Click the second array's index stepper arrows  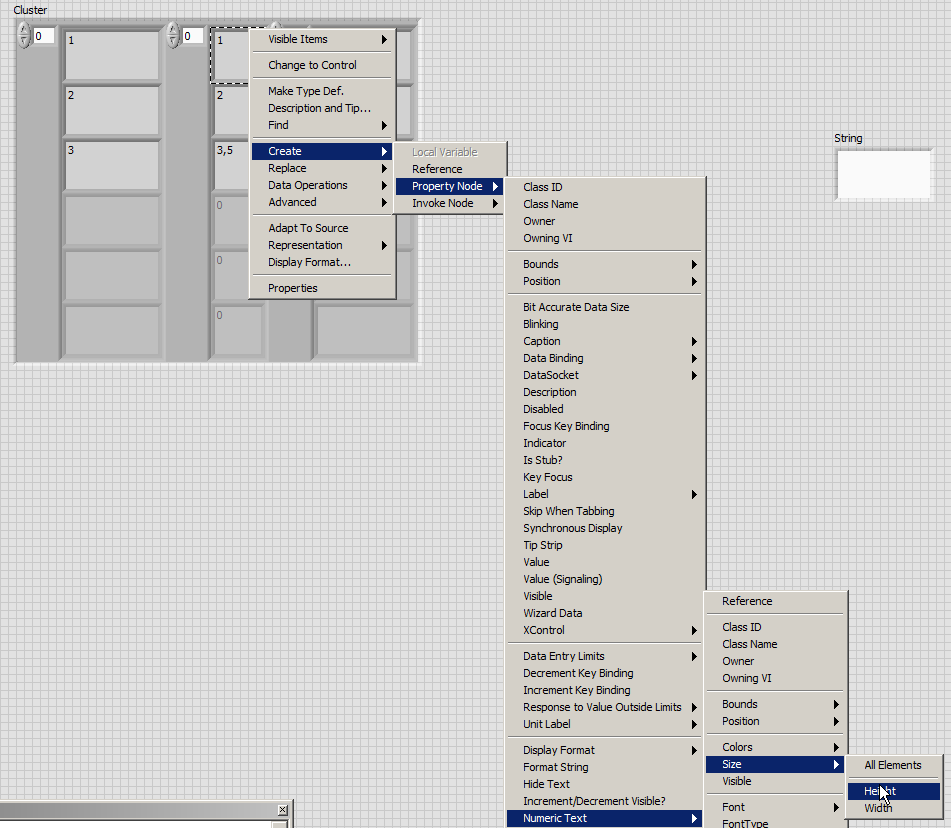[172, 36]
